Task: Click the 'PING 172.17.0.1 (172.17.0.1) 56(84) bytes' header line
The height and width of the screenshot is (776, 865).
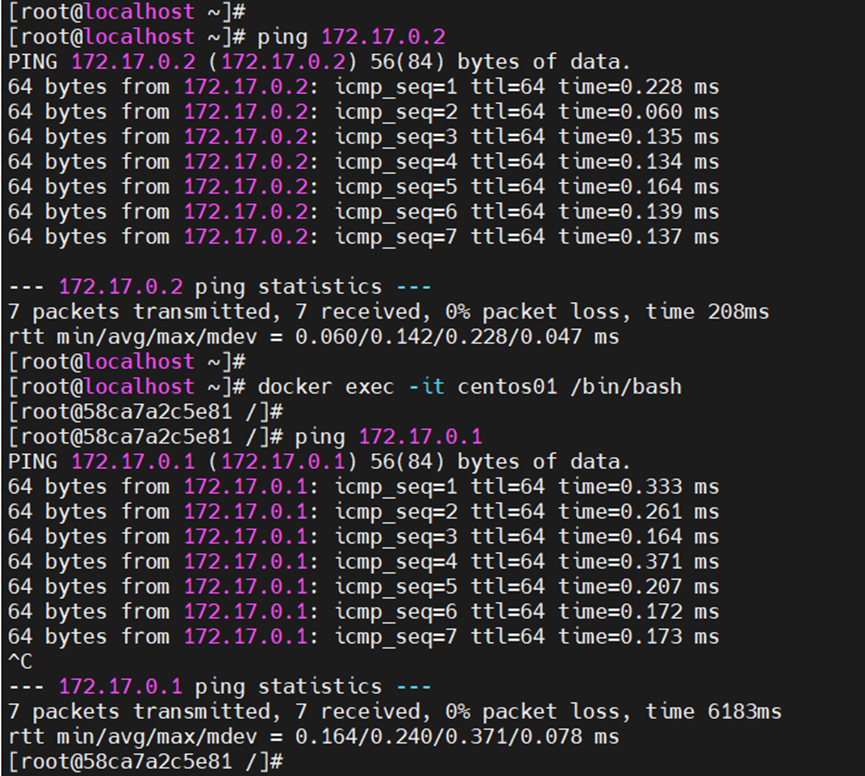Action: 319,462
